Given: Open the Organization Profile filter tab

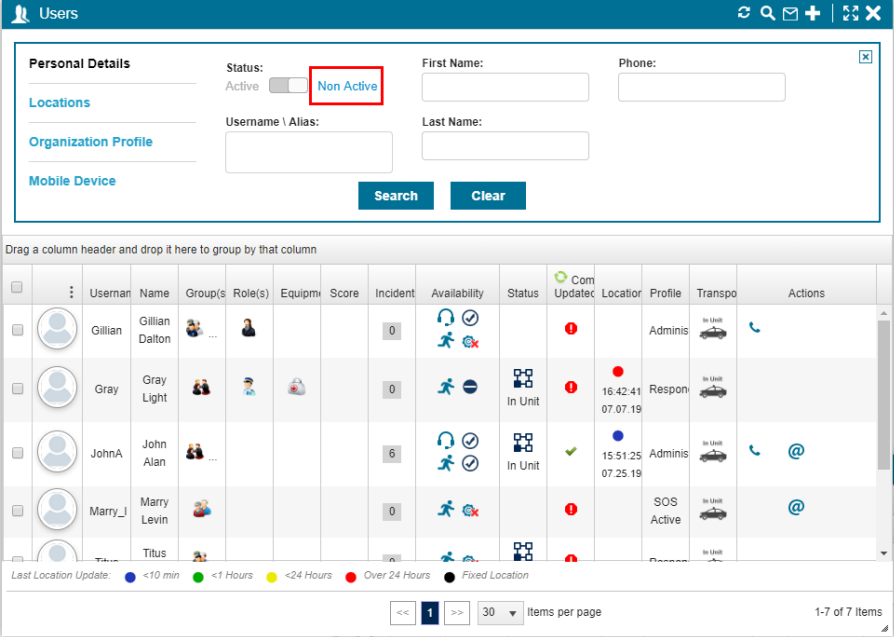Looking at the screenshot, I should click(91, 142).
